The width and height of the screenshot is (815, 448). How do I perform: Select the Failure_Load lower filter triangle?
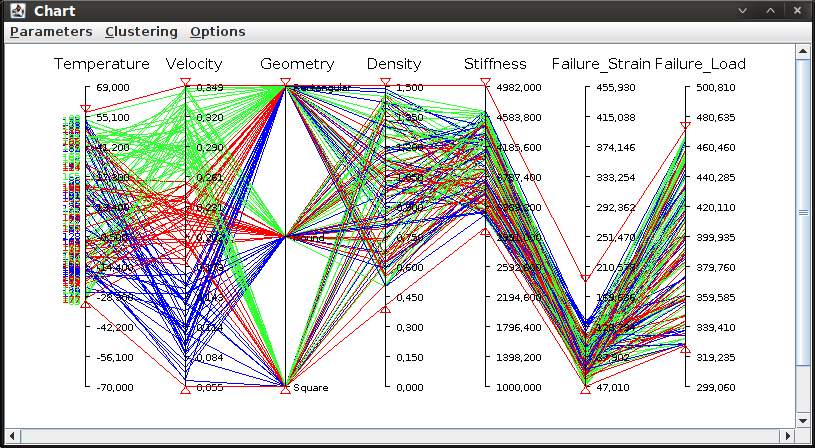[686, 349]
